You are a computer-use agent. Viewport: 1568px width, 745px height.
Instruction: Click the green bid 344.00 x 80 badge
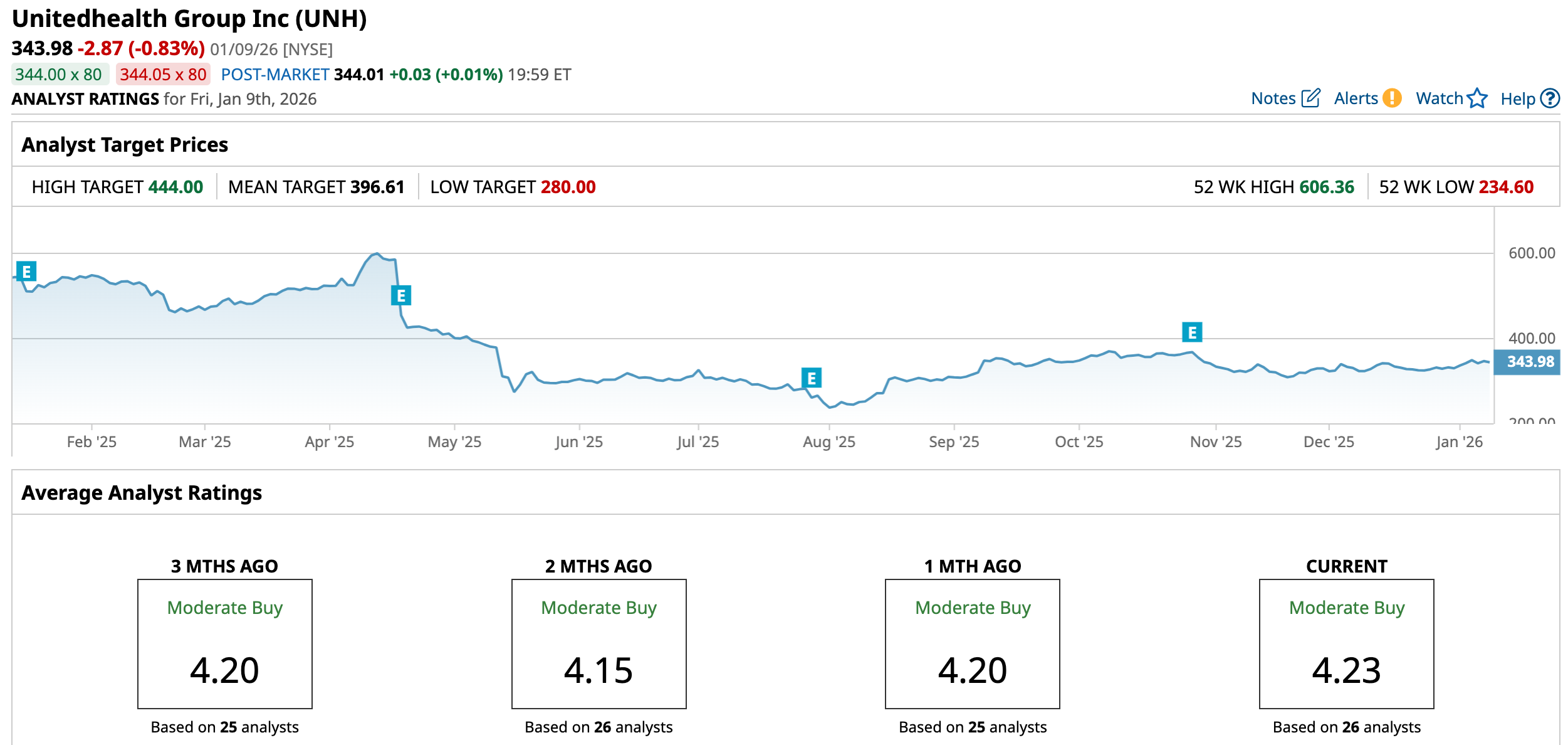pos(59,75)
